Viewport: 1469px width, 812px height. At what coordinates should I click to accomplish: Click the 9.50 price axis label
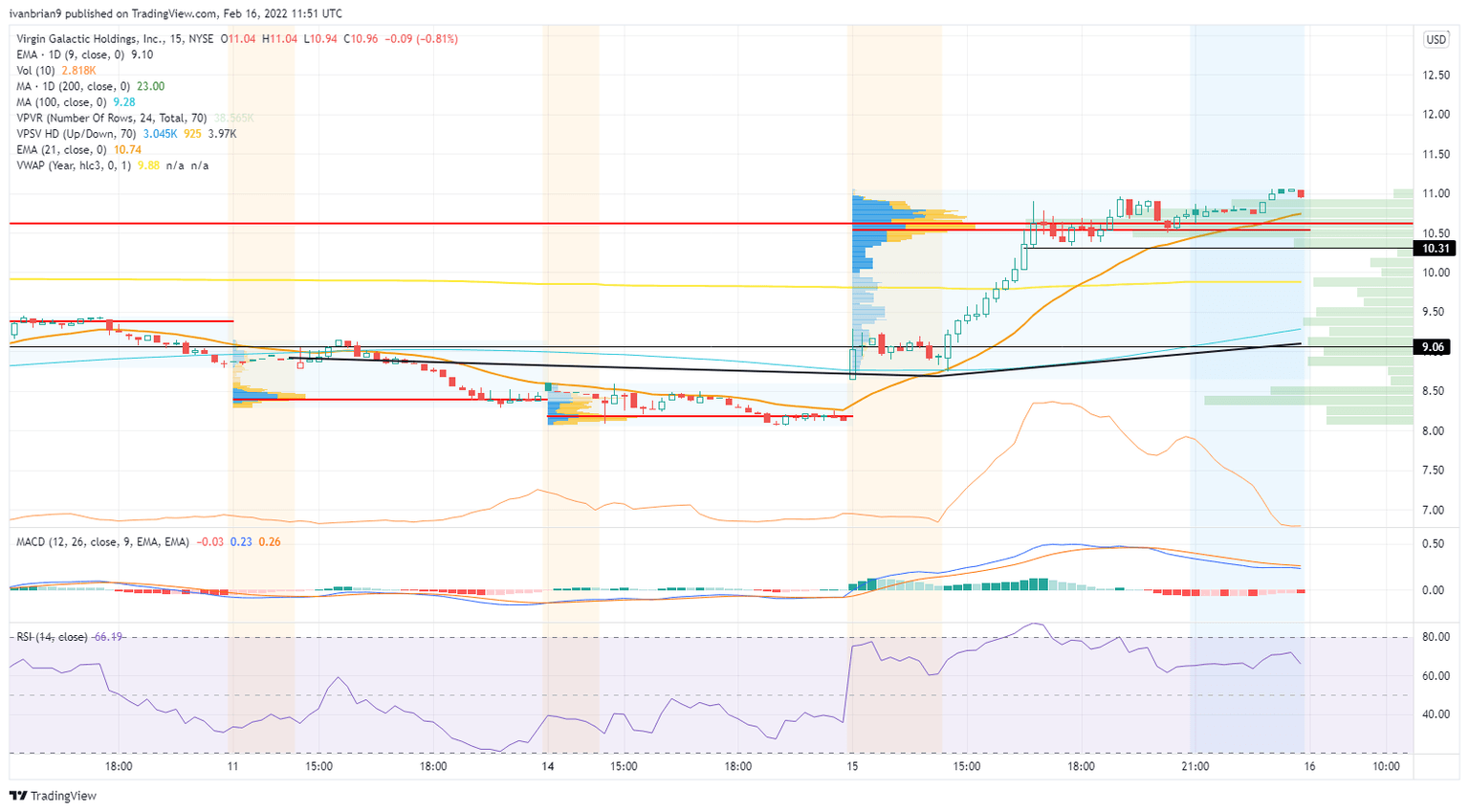coord(1432,312)
